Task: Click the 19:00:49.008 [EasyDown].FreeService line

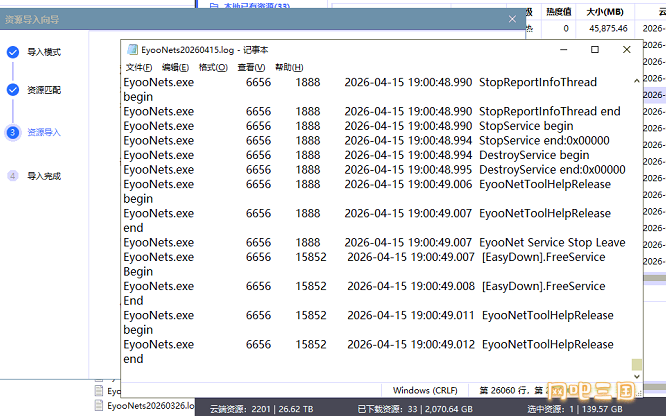Action: (x=364, y=286)
